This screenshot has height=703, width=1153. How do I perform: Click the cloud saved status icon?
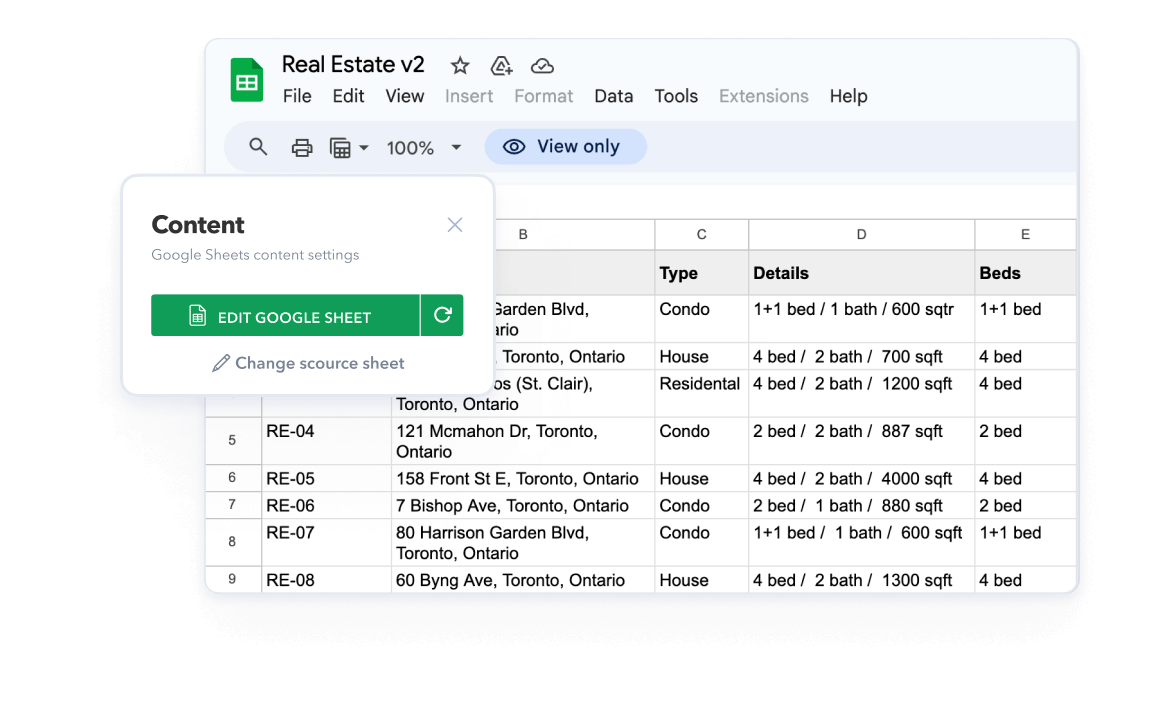click(x=543, y=66)
